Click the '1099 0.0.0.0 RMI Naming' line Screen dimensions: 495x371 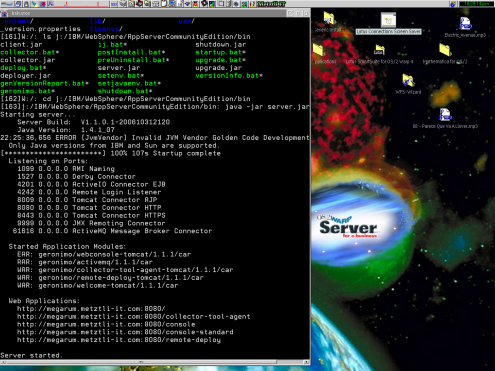coord(66,169)
